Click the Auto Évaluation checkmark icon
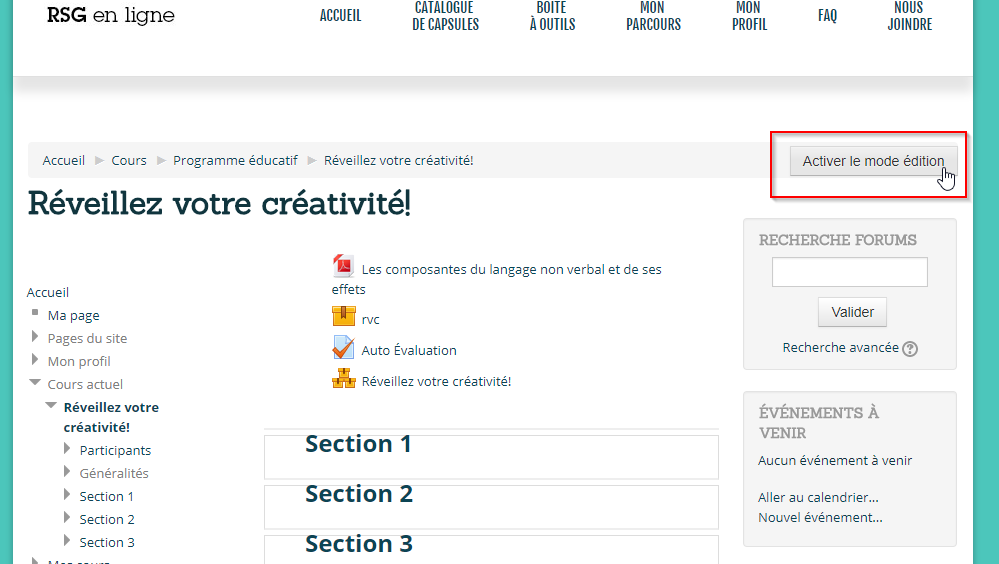 coord(343,348)
